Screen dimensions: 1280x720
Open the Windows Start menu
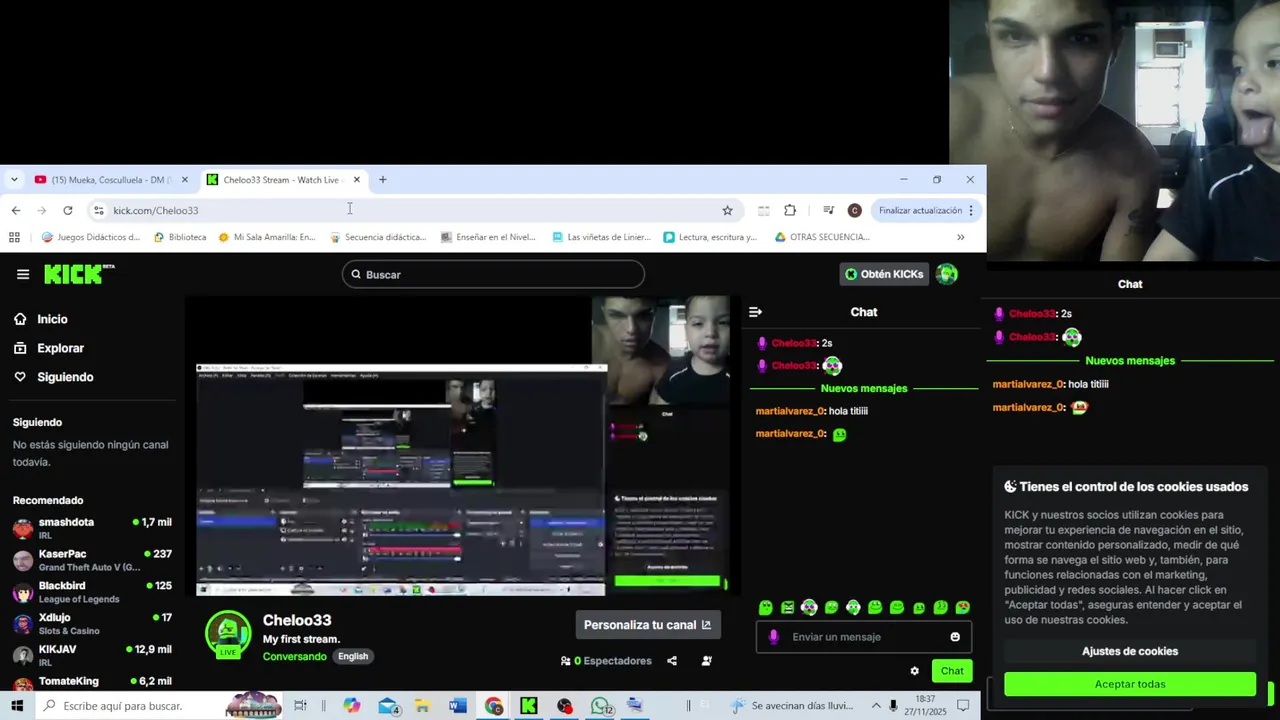click(17, 706)
